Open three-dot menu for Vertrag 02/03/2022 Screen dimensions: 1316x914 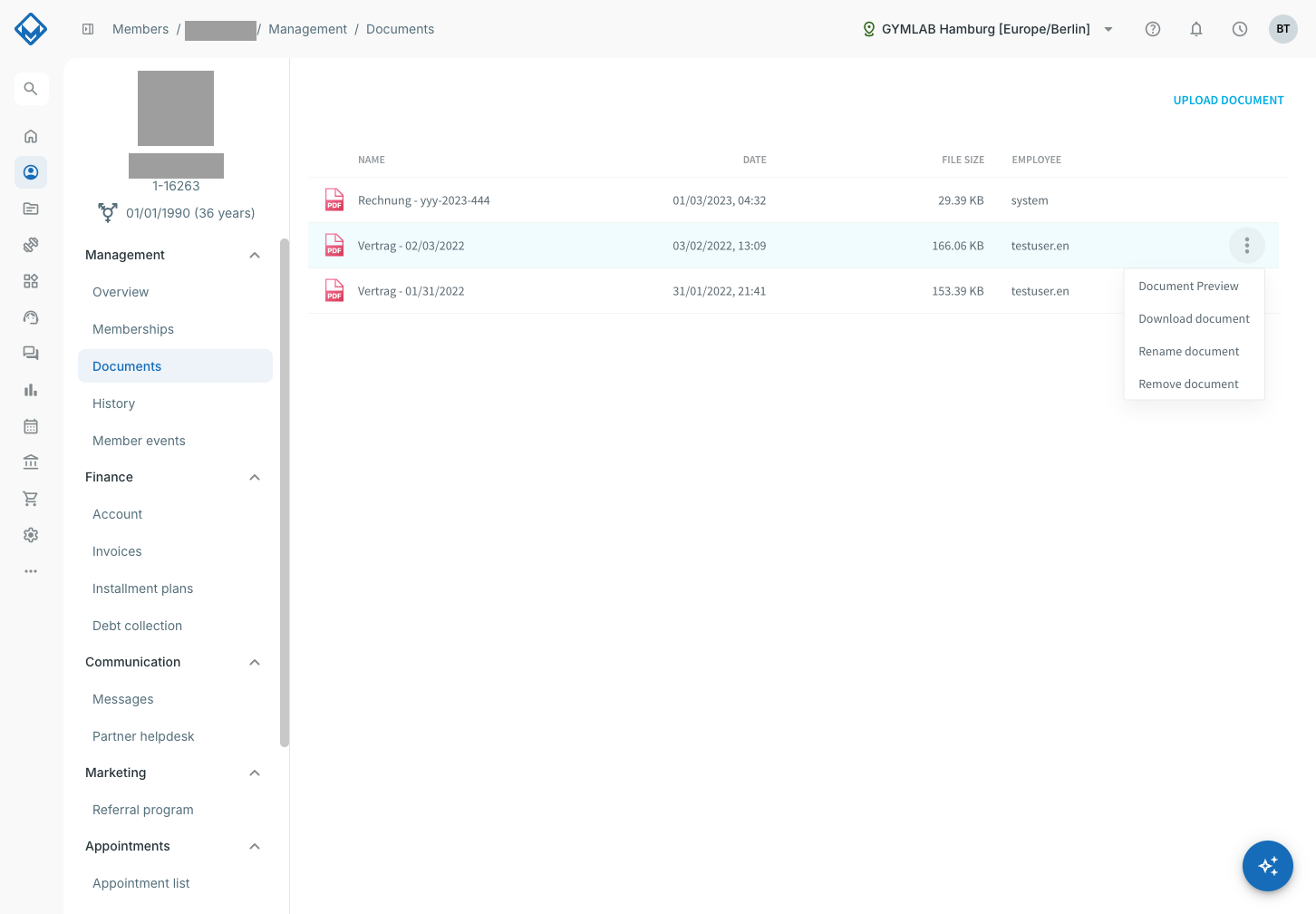pos(1247,246)
